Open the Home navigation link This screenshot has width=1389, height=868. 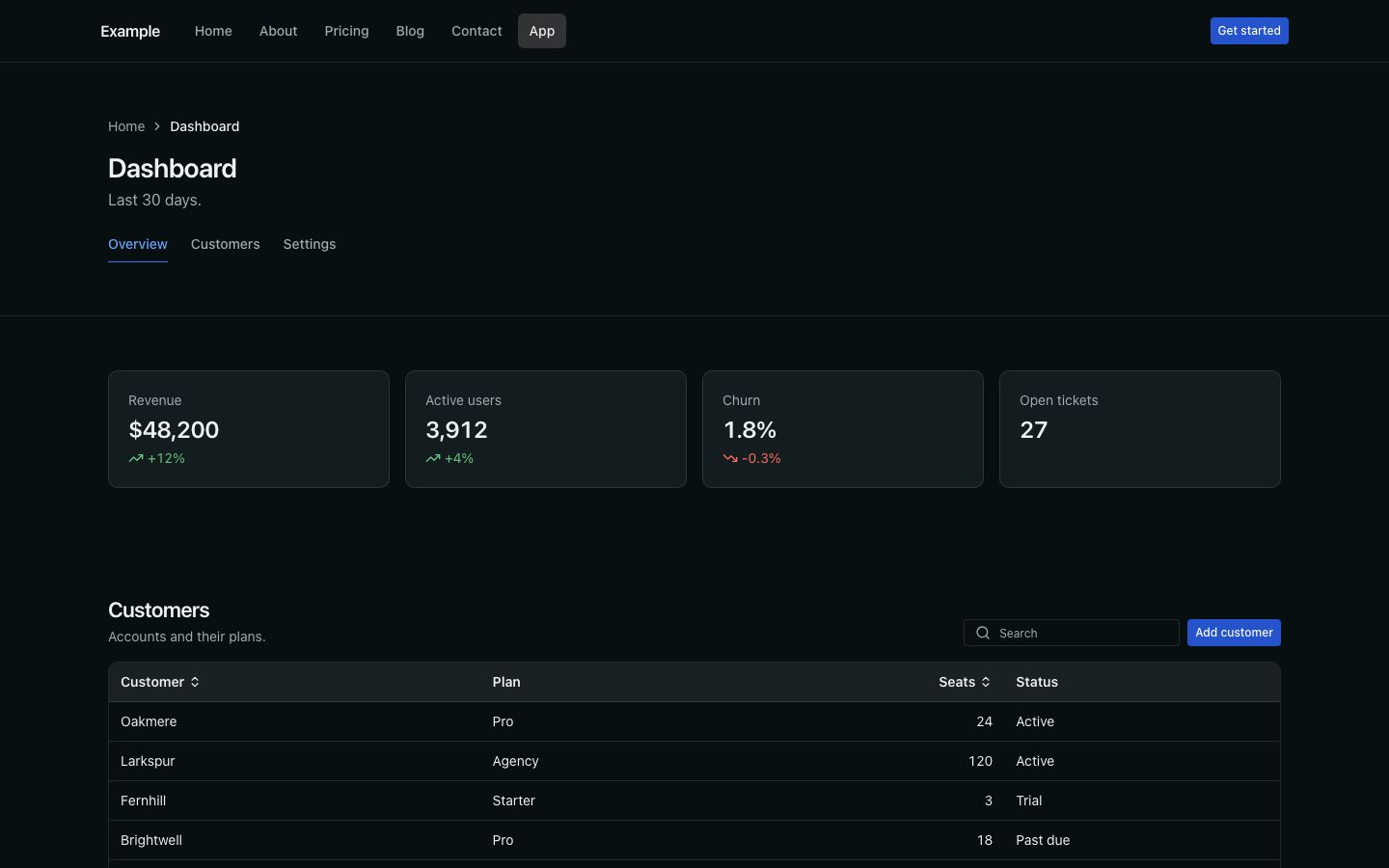(x=213, y=31)
